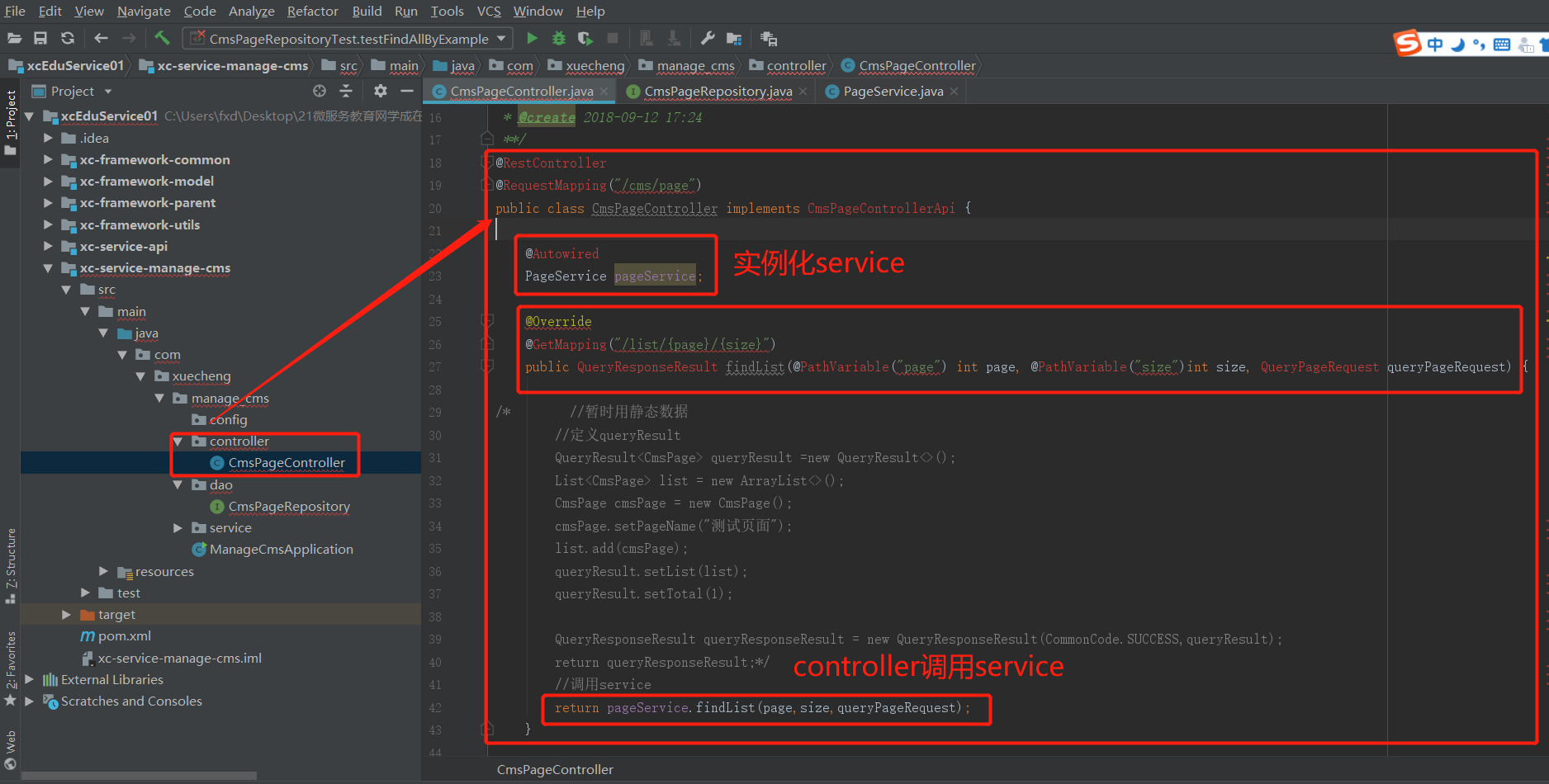1549x784 pixels.
Task: Navigate back with the left arrow icon
Action: tap(101, 38)
